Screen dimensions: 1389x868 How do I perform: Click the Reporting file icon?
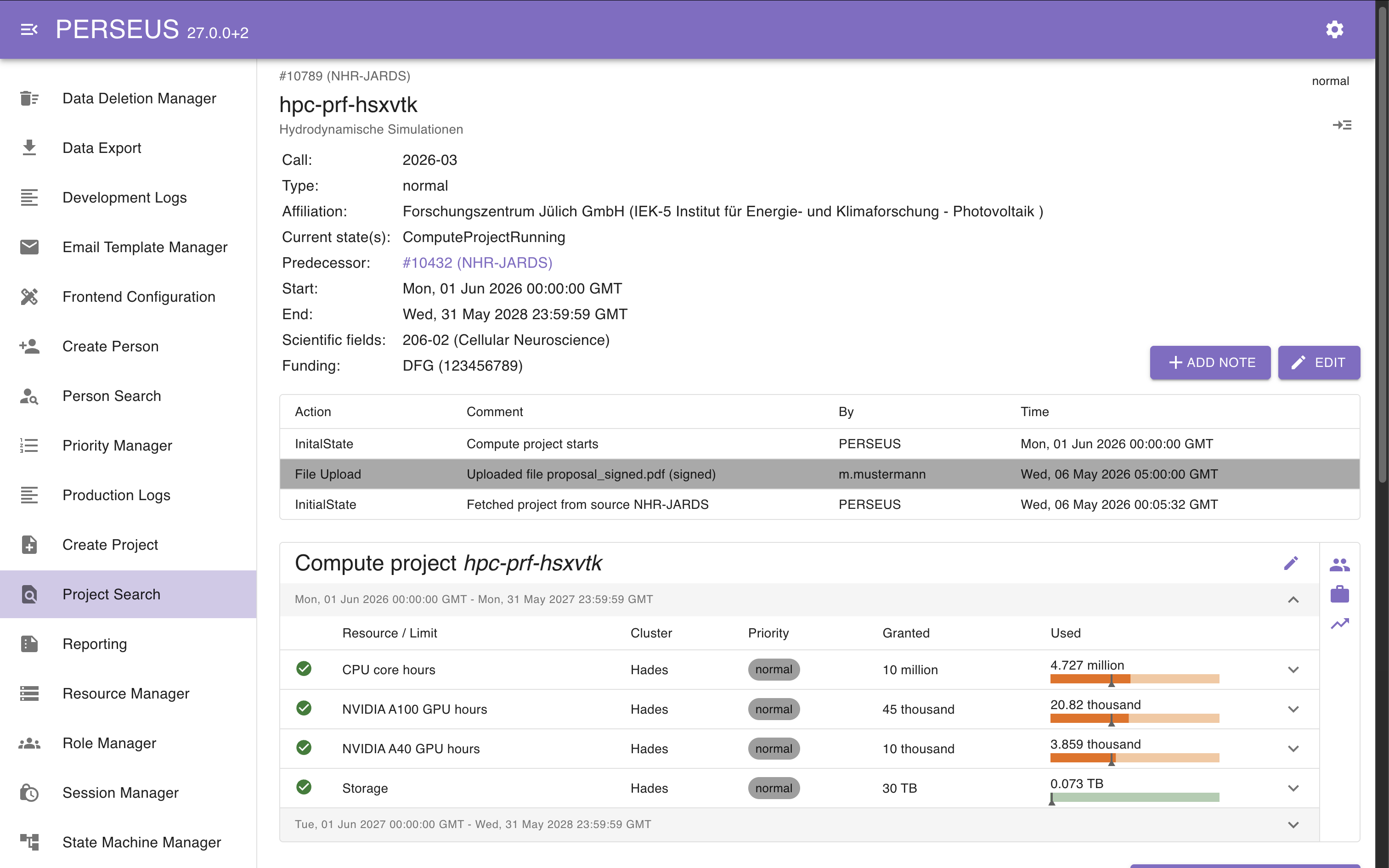pos(29,643)
